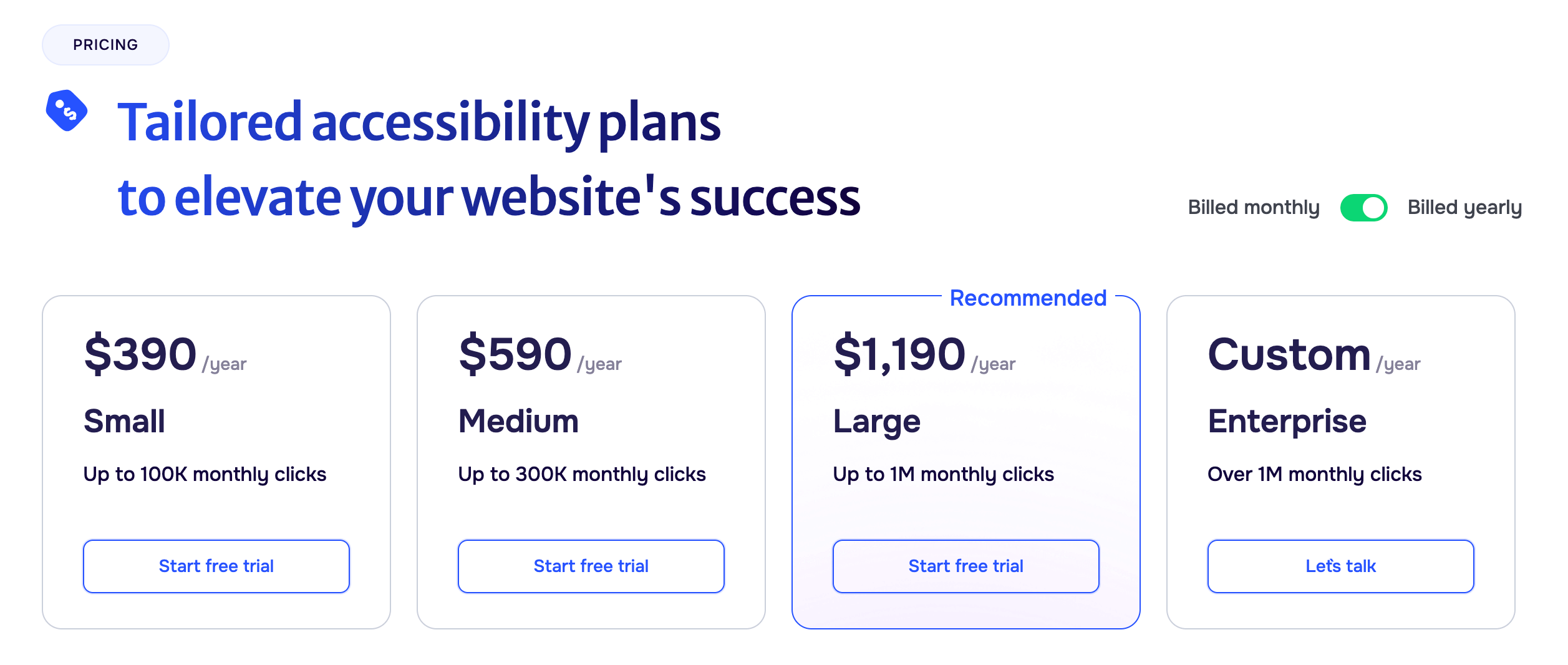
Task: Select the Medium plan title
Action: click(x=518, y=421)
